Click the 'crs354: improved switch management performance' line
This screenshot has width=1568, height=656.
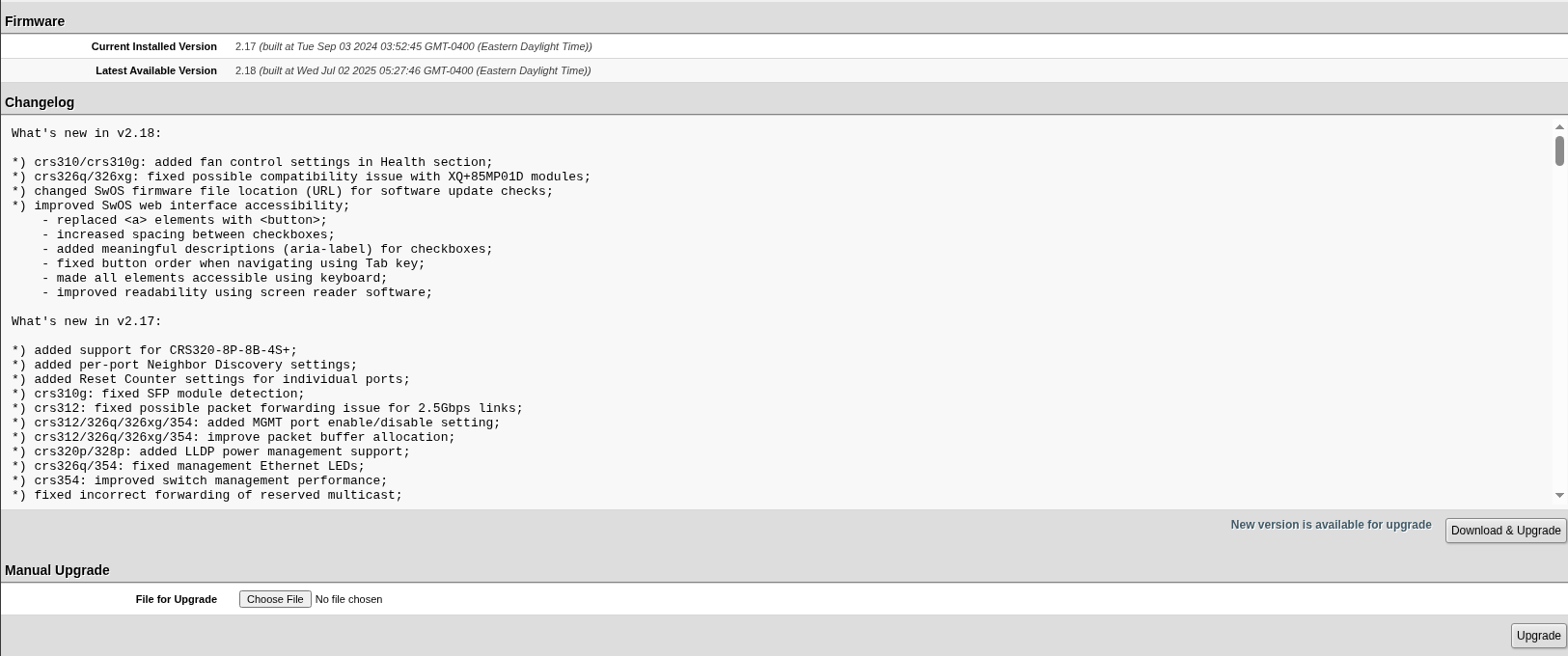click(200, 480)
